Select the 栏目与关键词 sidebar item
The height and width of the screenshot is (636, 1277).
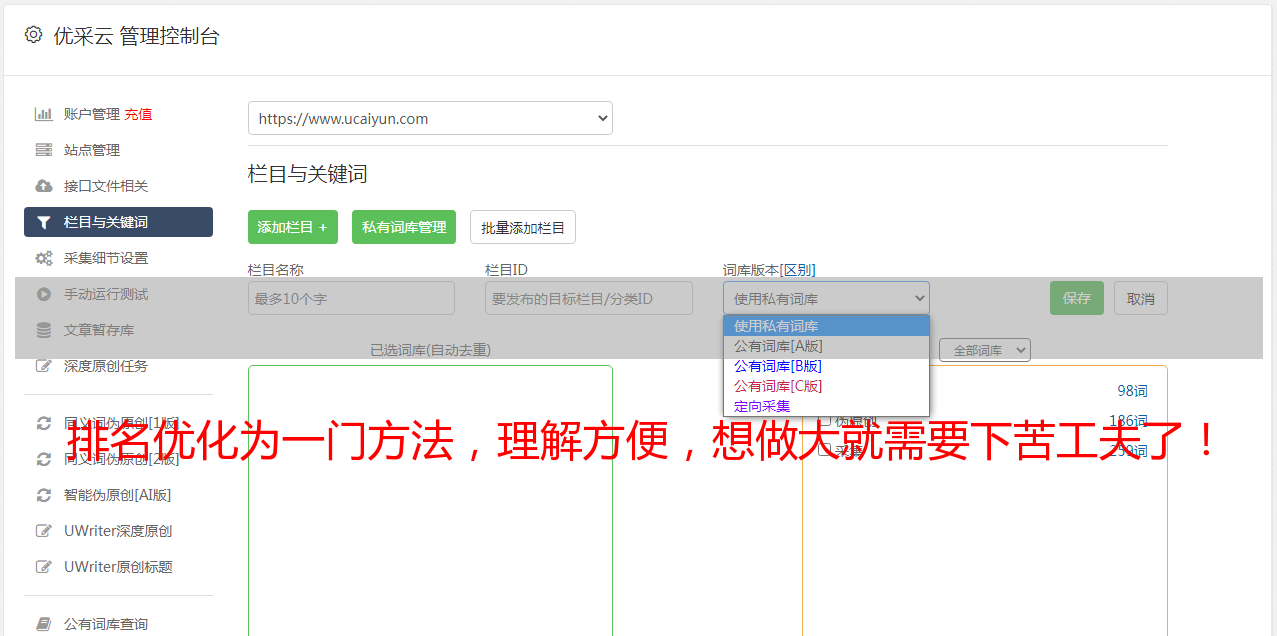tap(118, 222)
